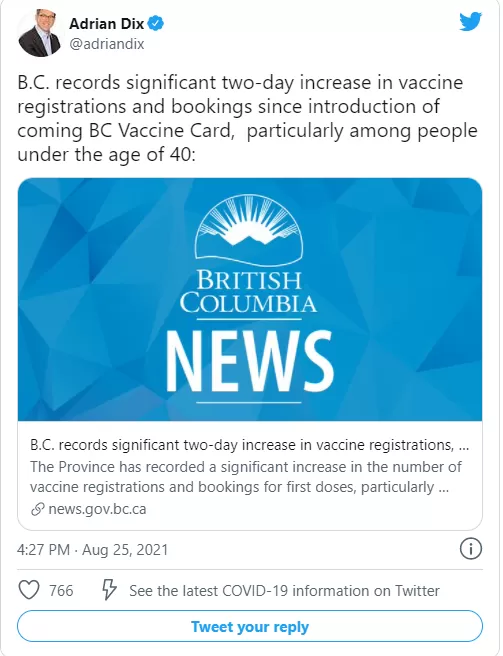Click the chain link icon

tap(38, 510)
